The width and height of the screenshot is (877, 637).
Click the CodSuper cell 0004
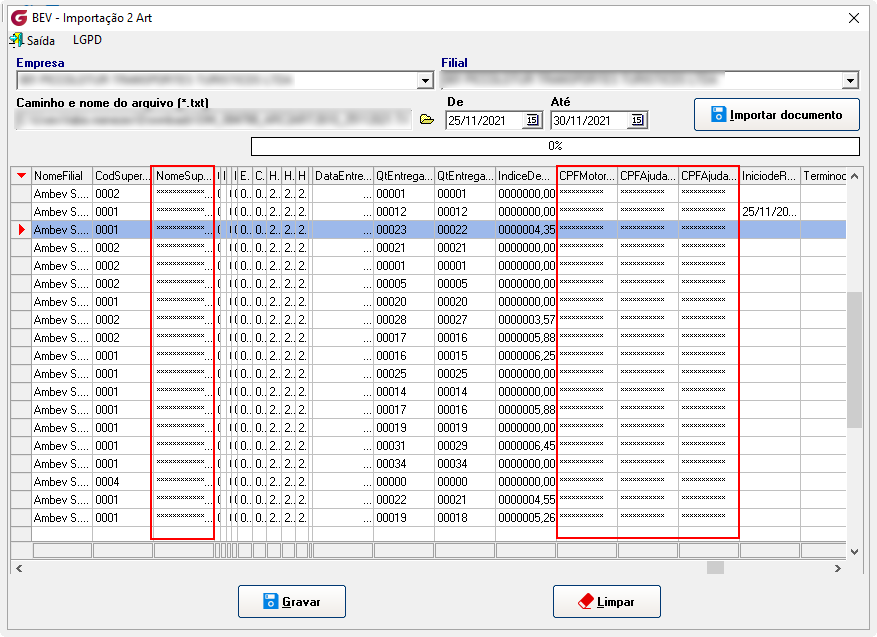122,482
